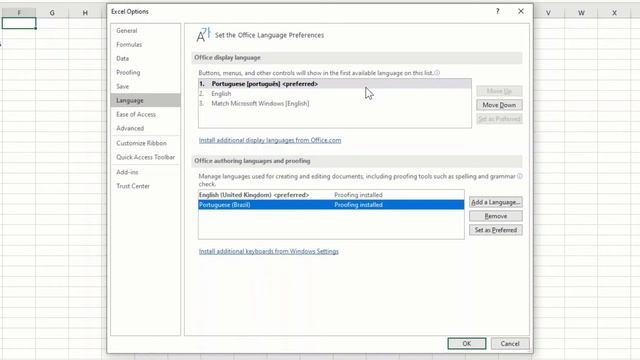Click the active cell in column F
The image size is (640, 360).
19,23
